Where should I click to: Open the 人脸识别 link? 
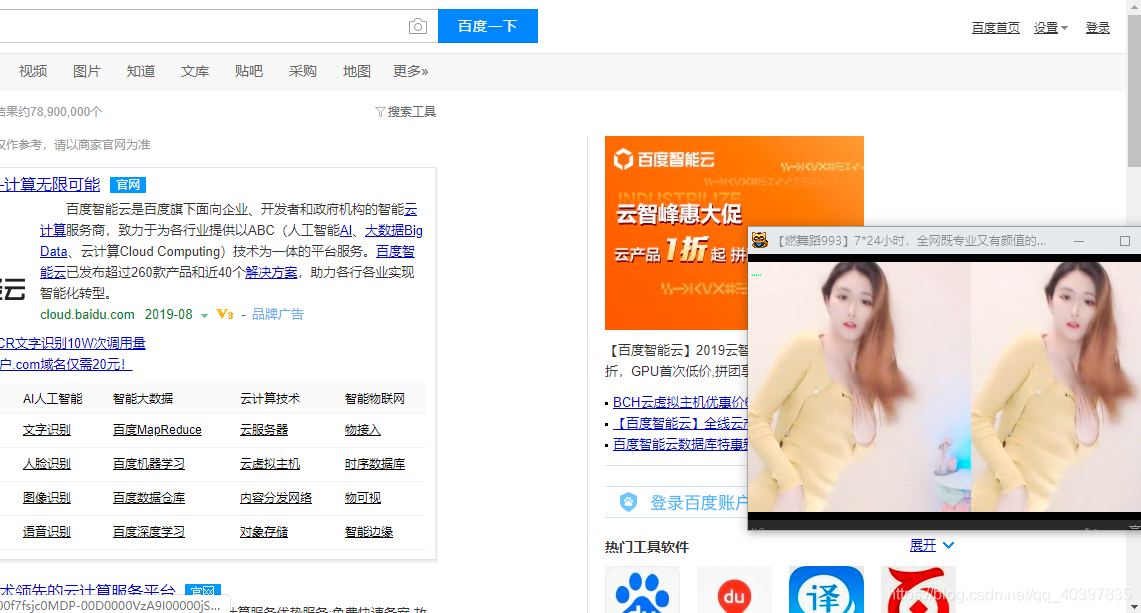(x=47, y=464)
